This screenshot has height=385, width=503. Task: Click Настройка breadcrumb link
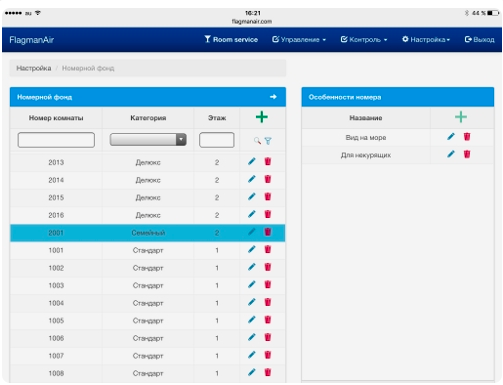coord(34,68)
